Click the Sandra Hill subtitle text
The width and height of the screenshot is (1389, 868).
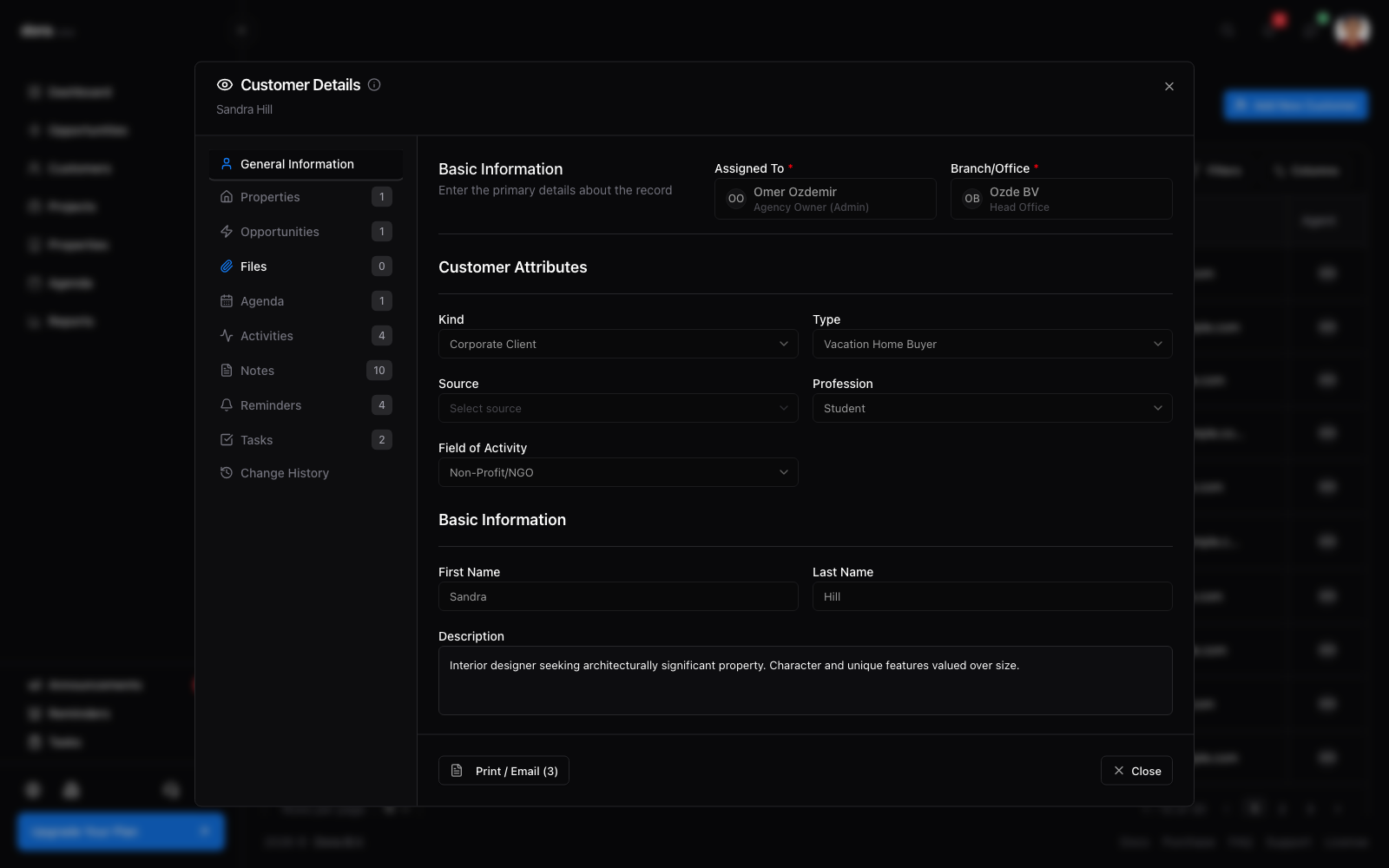(x=244, y=109)
